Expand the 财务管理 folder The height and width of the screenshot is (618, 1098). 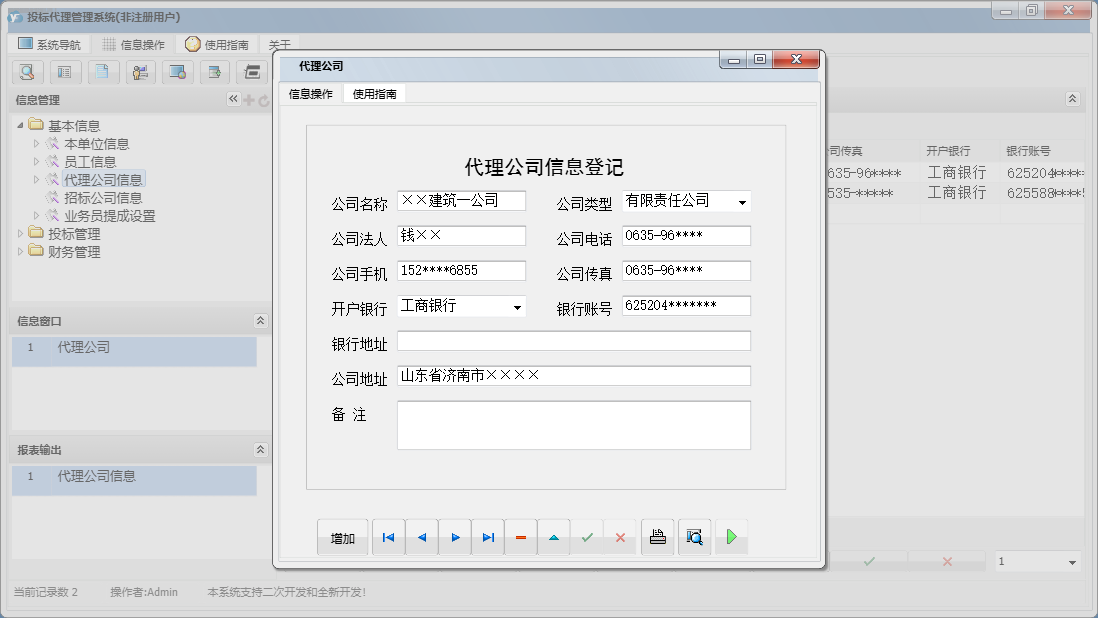tap(20, 252)
